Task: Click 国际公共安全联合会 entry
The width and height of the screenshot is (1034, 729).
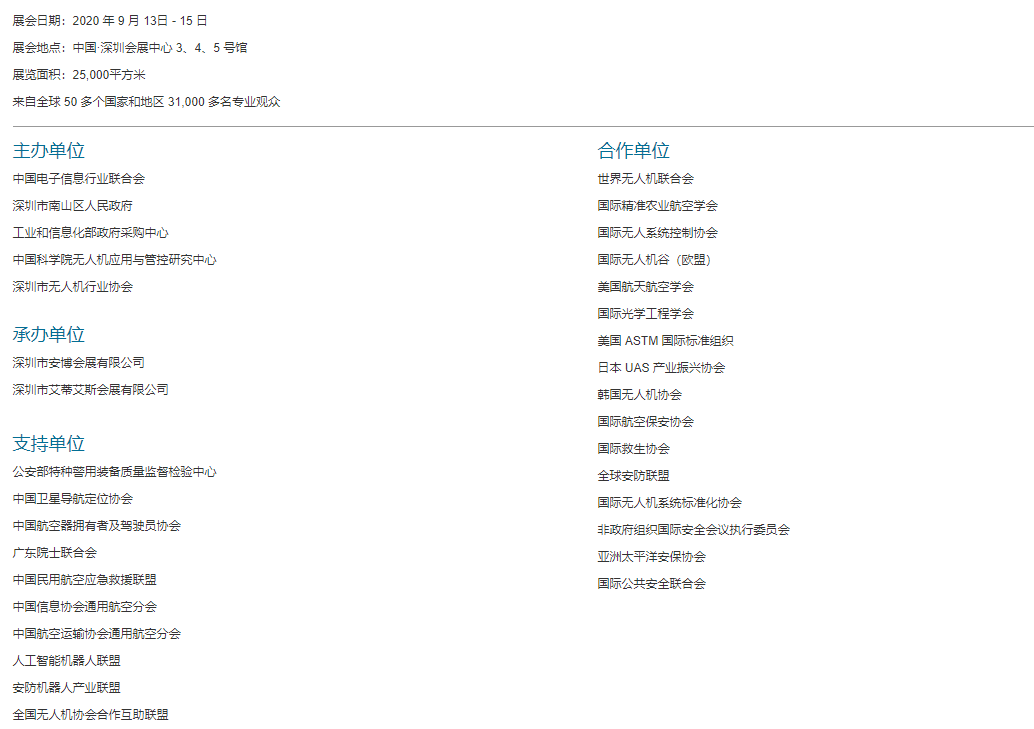Action: (x=651, y=584)
